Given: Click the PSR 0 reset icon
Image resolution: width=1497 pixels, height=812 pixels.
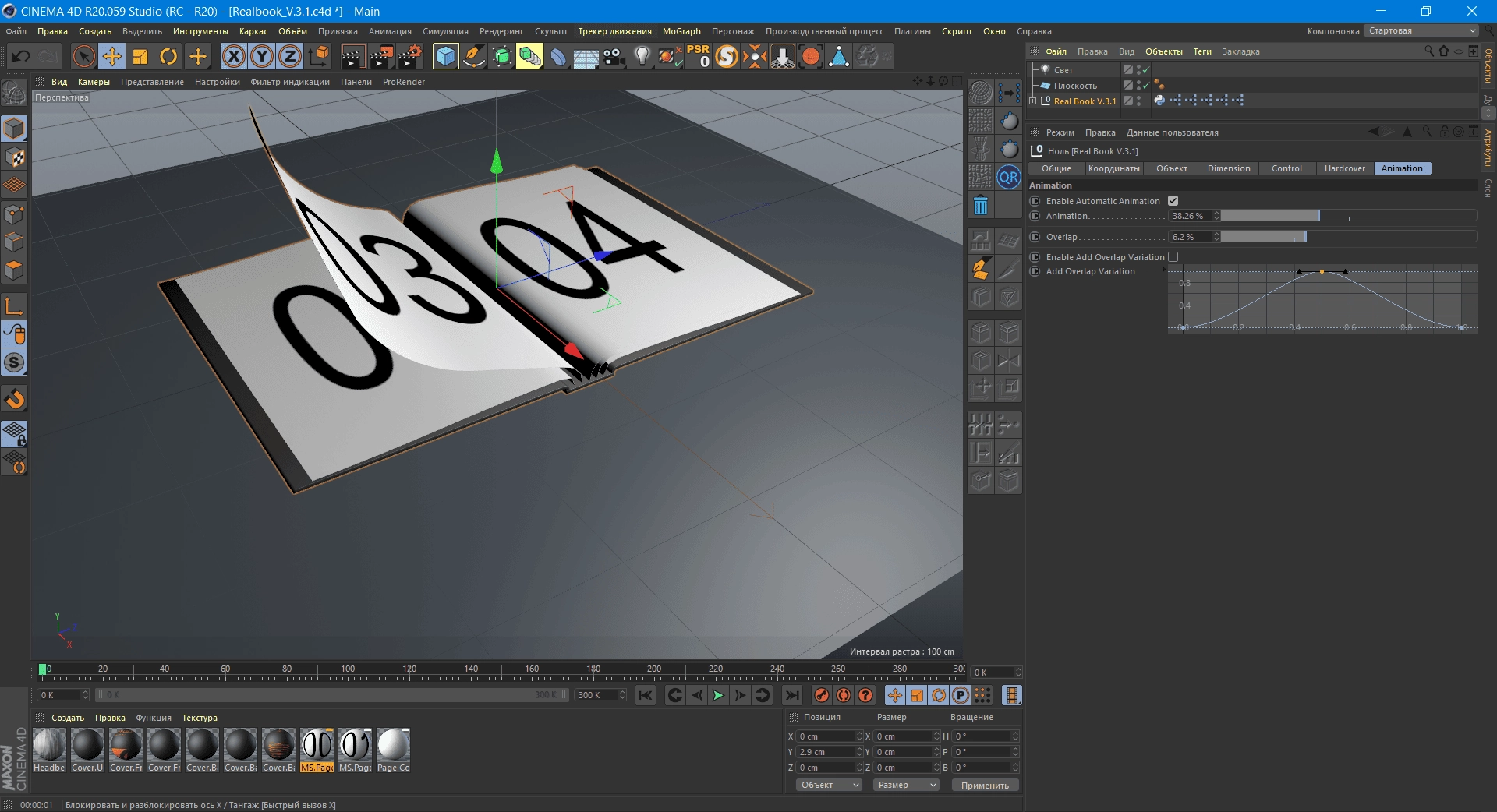Looking at the screenshot, I should [x=698, y=56].
